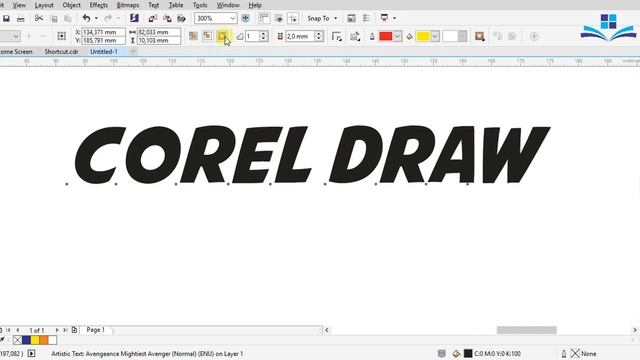Toggle Show grid icon
The image size is (640, 360).
click(x=279, y=18)
